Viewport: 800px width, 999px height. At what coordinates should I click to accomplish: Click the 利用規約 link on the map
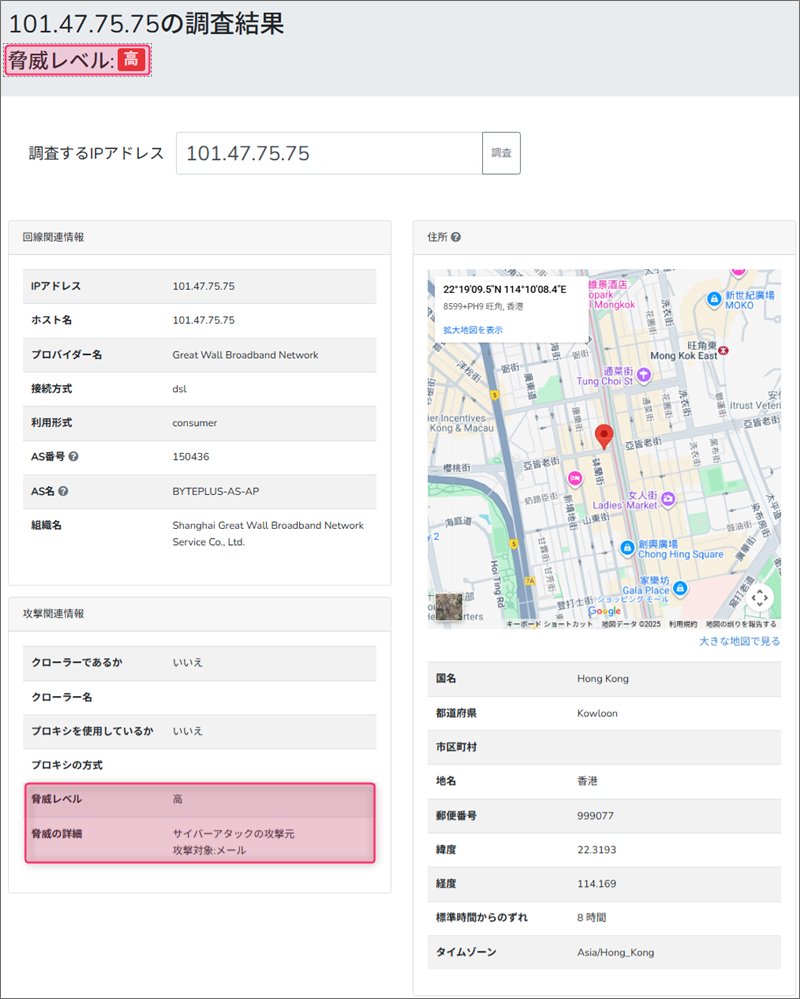(683, 624)
